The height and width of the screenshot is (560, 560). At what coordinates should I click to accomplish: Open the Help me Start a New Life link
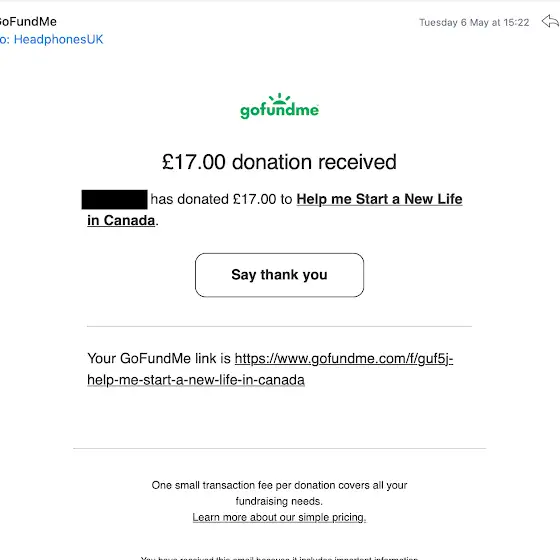click(379, 199)
